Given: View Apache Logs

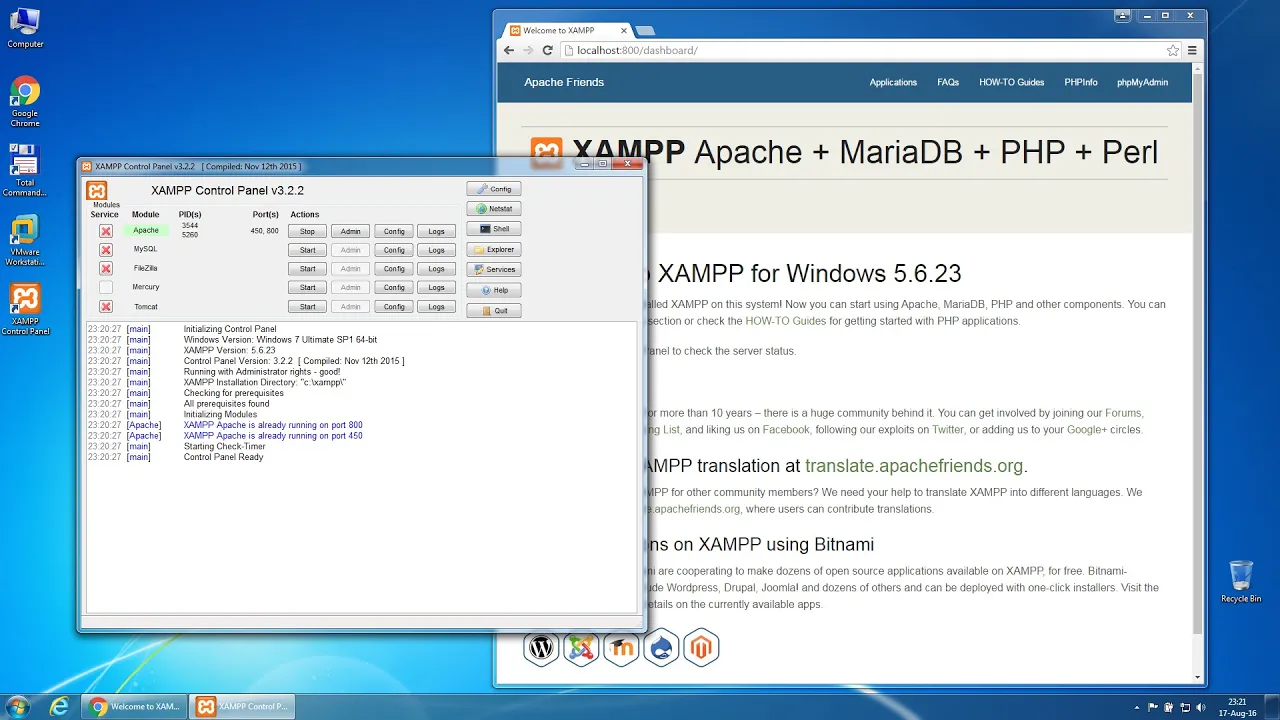Looking at the screenshot, I should [436, 231].
